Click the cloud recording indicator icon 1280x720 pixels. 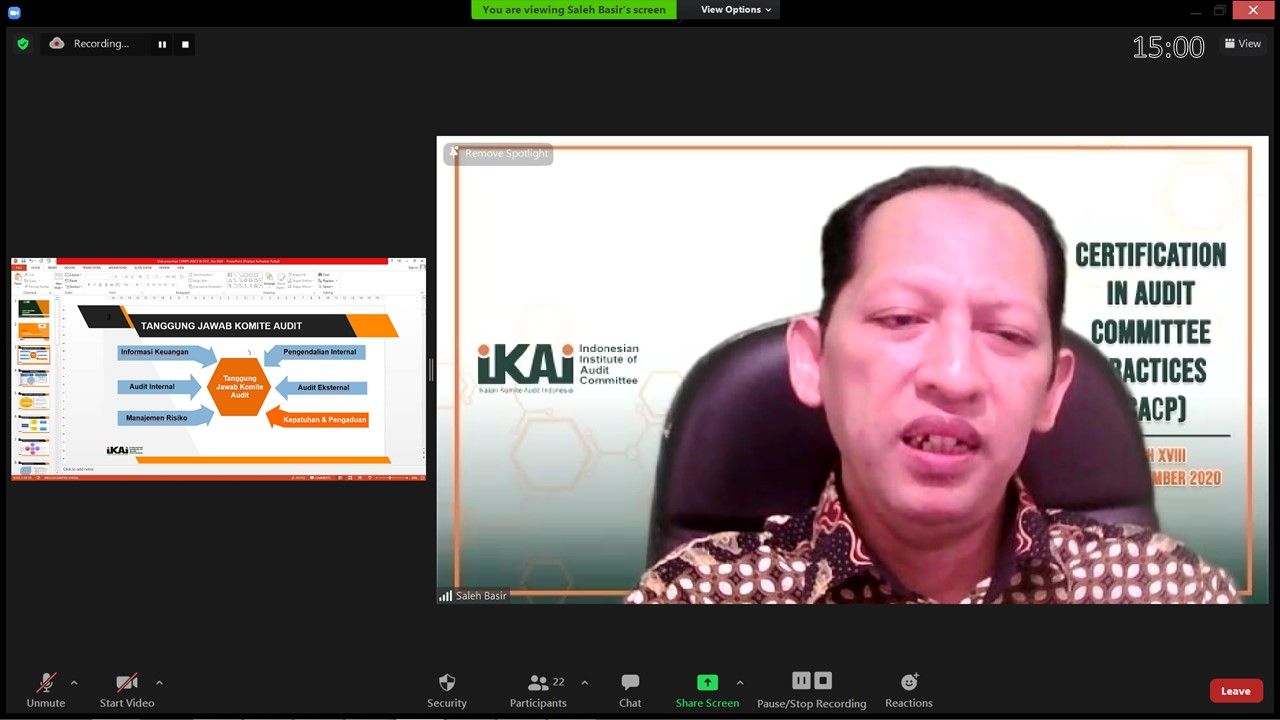point(57,43)
